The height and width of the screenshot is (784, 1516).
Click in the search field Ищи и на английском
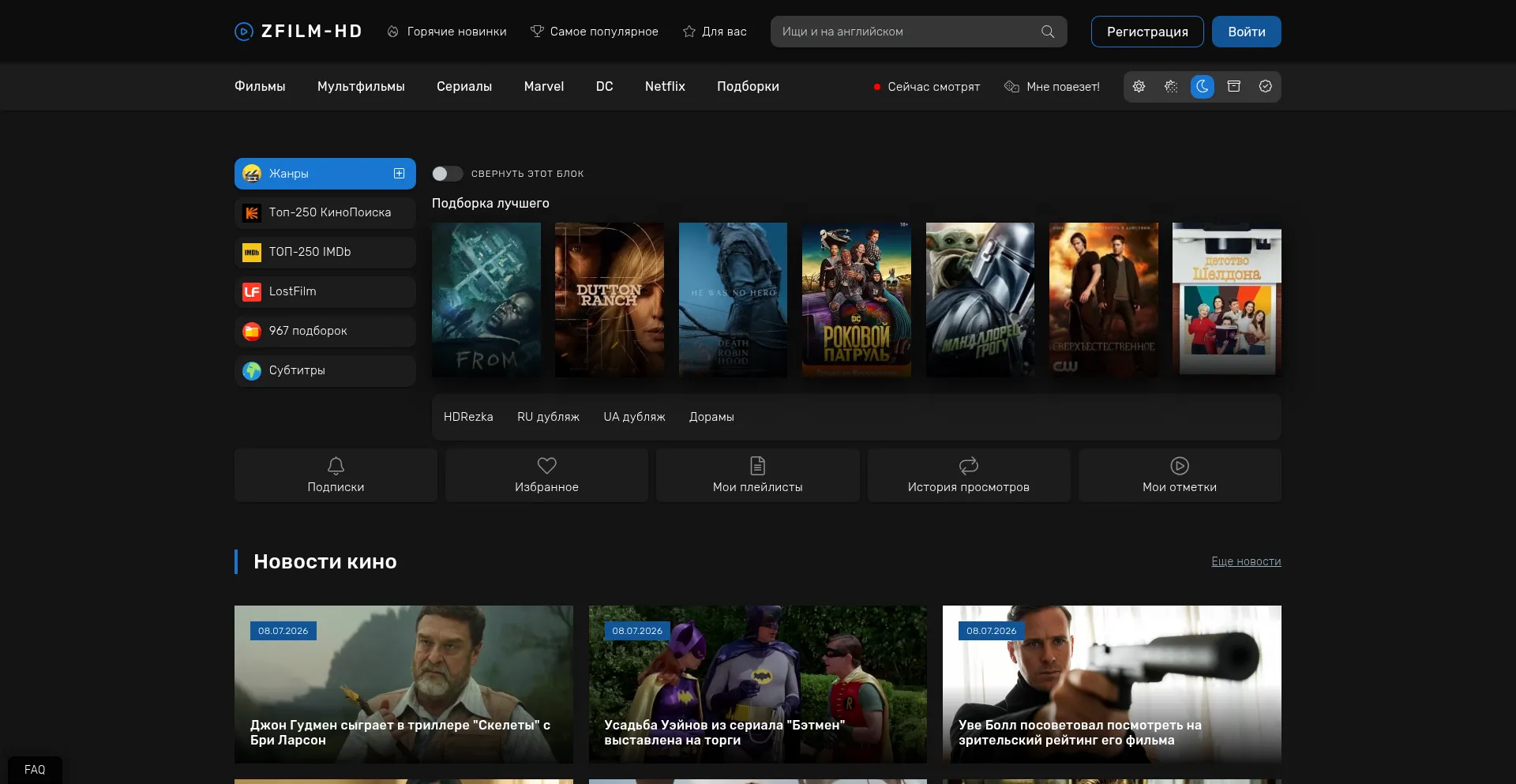[x=918, y=32]
